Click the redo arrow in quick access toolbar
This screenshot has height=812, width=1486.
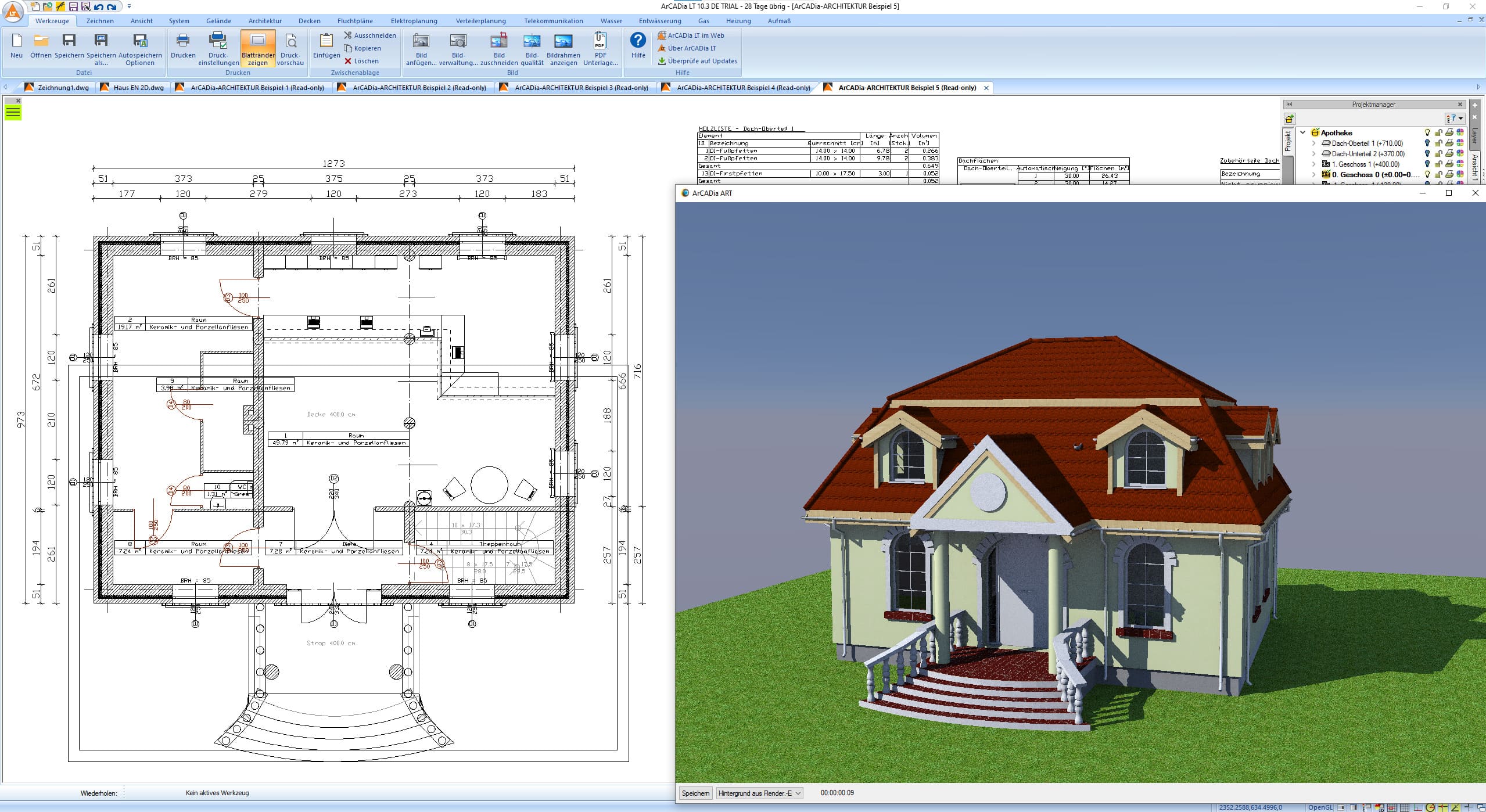coord(112,7)
